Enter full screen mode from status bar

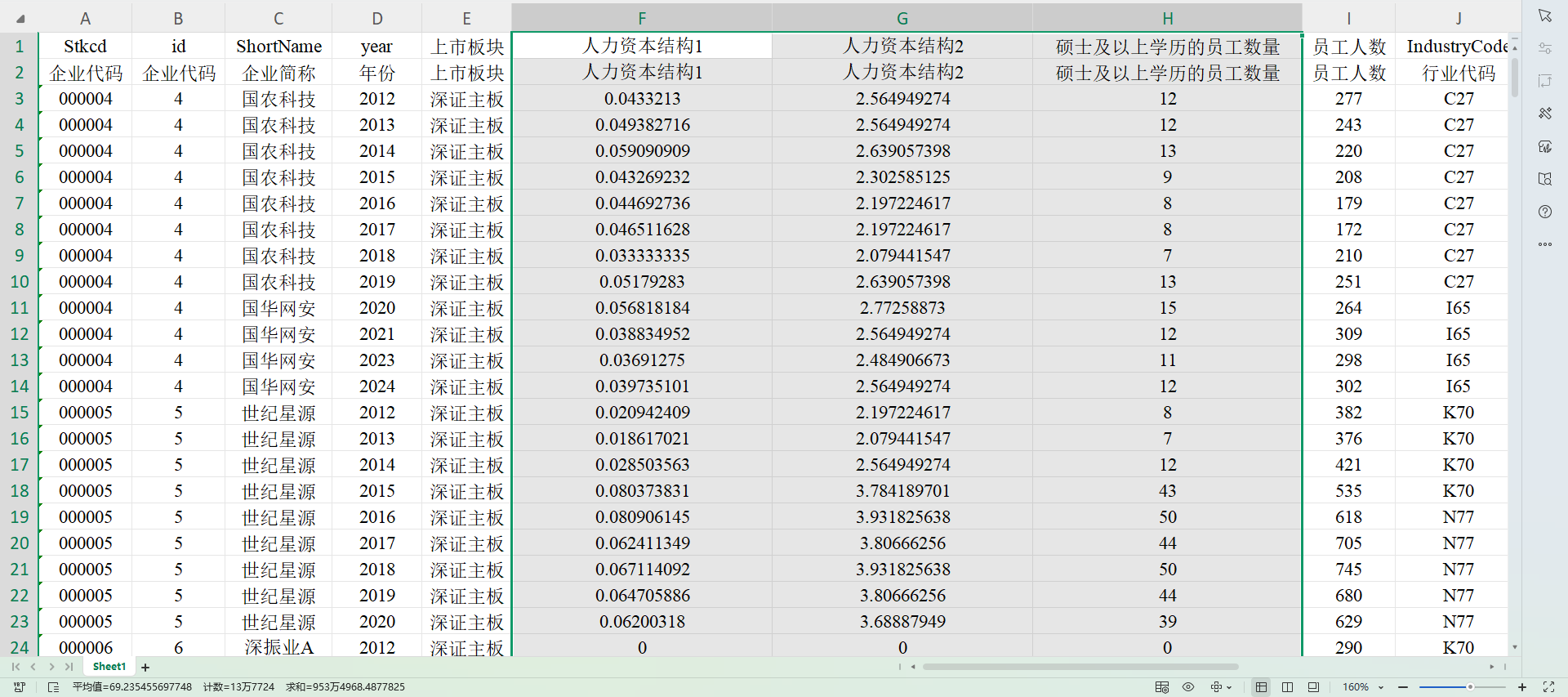click(1548, 687)
